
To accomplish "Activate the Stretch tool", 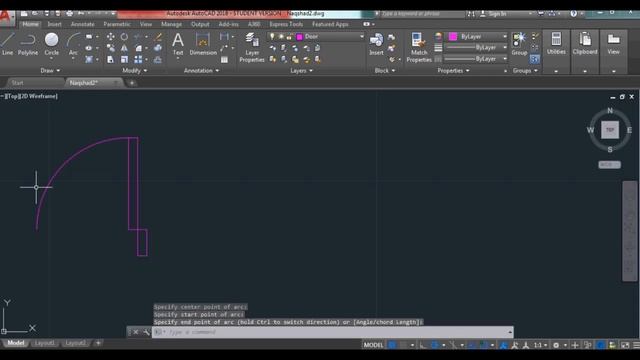I will click(111, 60).
